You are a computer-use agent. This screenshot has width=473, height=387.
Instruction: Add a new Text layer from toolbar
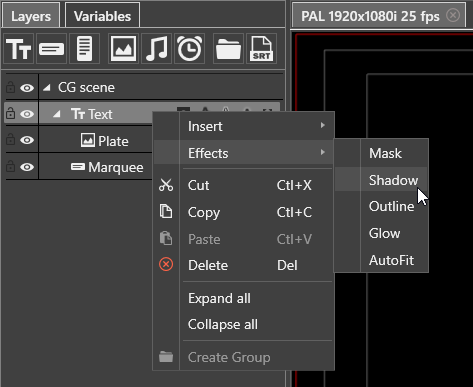18,49
